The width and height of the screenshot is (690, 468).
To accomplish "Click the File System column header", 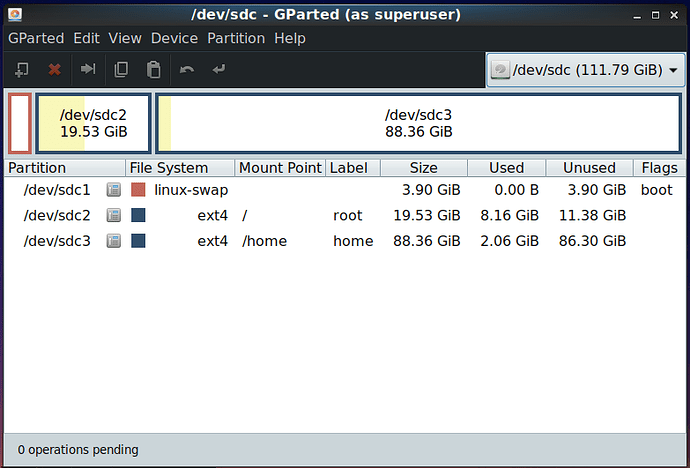I will (x=180, y=168).
